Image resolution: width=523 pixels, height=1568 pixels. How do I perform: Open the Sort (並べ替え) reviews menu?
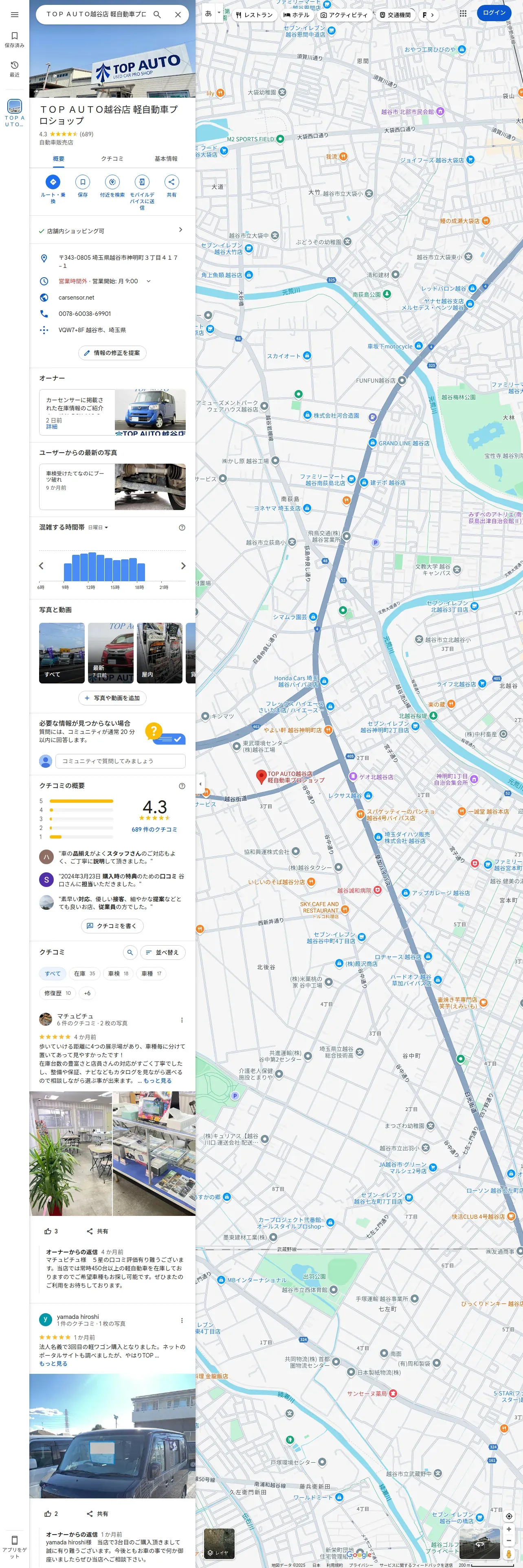[163, 953]
